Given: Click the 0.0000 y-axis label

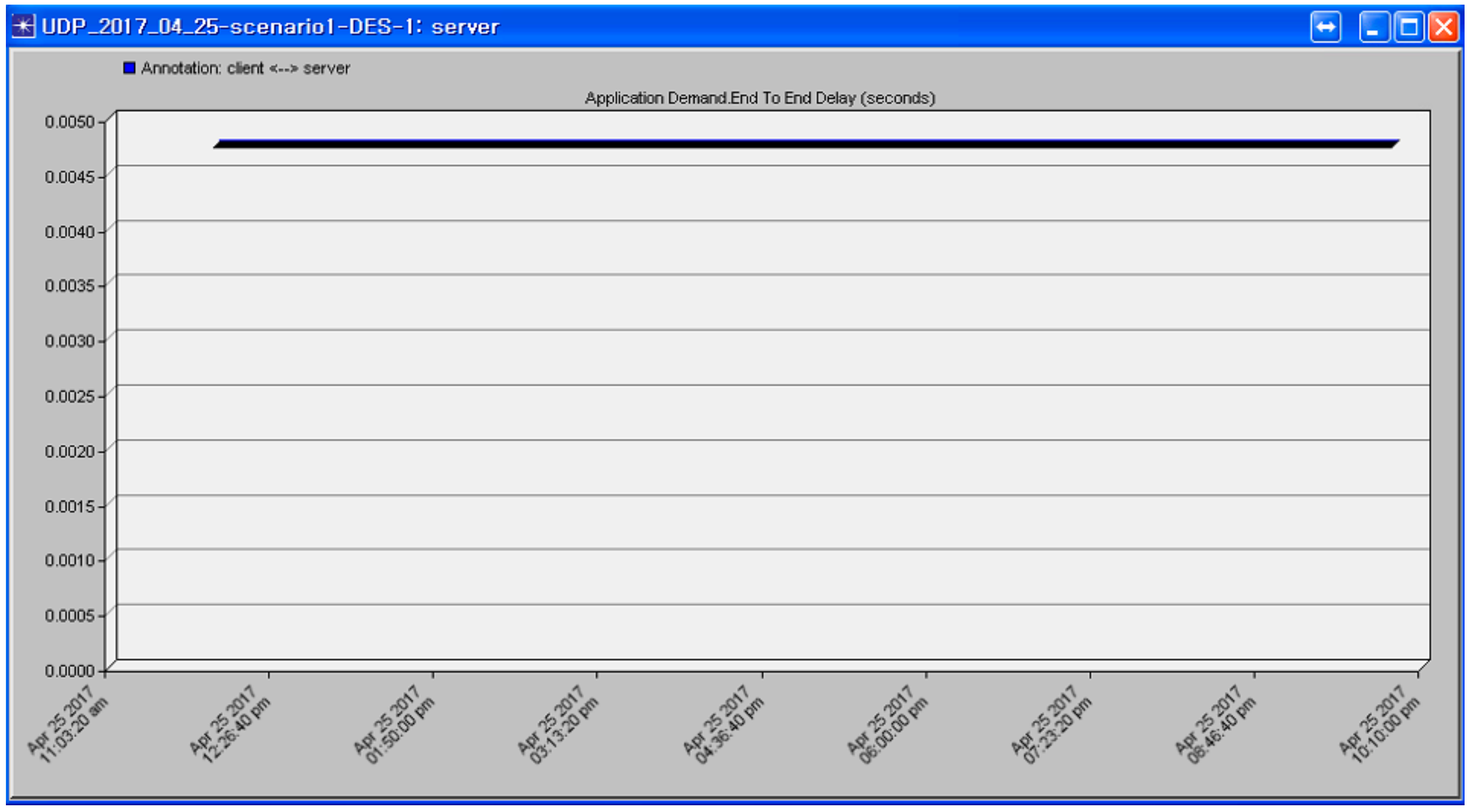Looking at the screenshot, I should (69, 670).
